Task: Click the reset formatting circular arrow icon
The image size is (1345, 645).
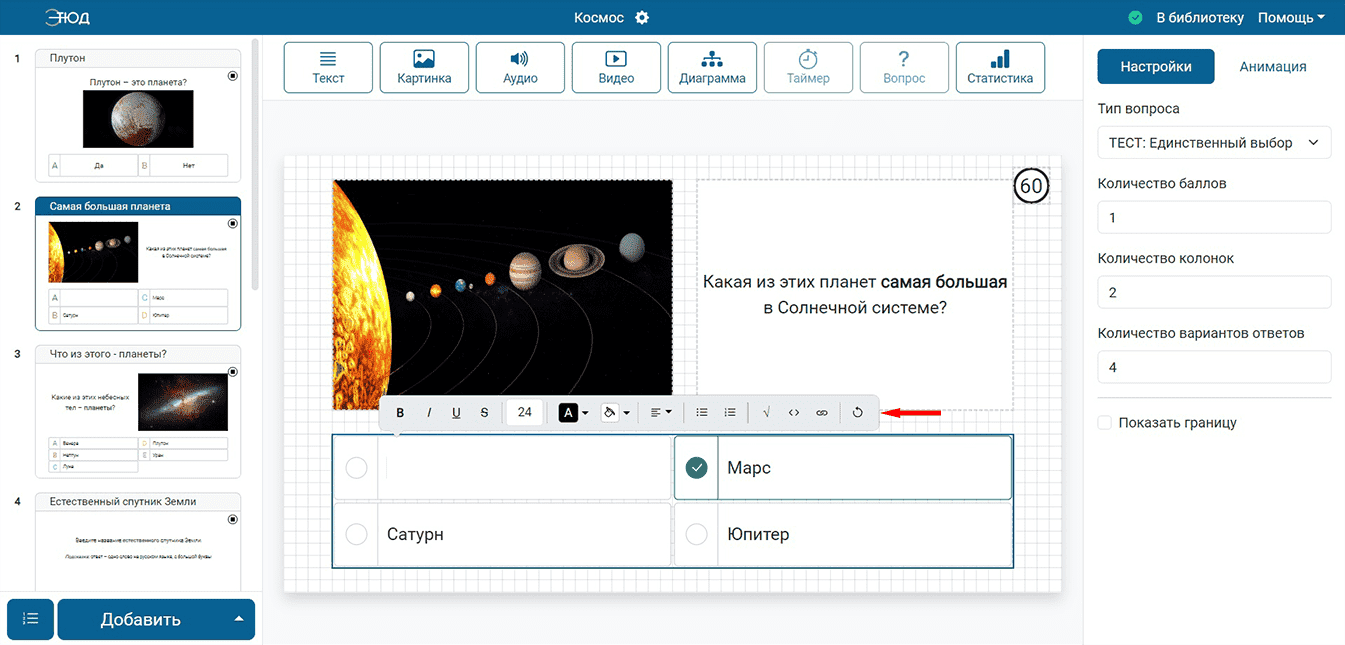Action: tap(857, 412)
